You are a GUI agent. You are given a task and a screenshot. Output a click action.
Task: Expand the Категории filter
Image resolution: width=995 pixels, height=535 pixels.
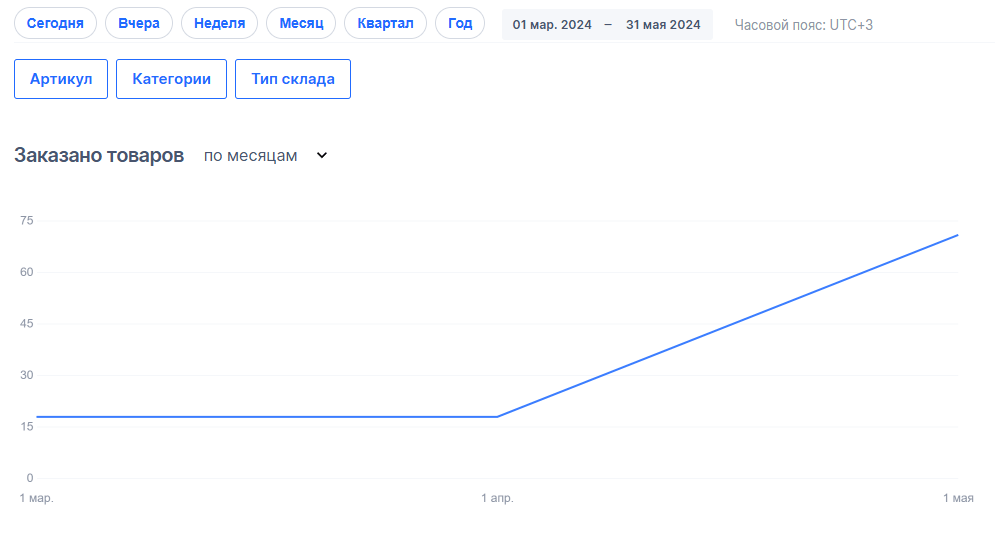pyautogui.click(x=171, y=79)
